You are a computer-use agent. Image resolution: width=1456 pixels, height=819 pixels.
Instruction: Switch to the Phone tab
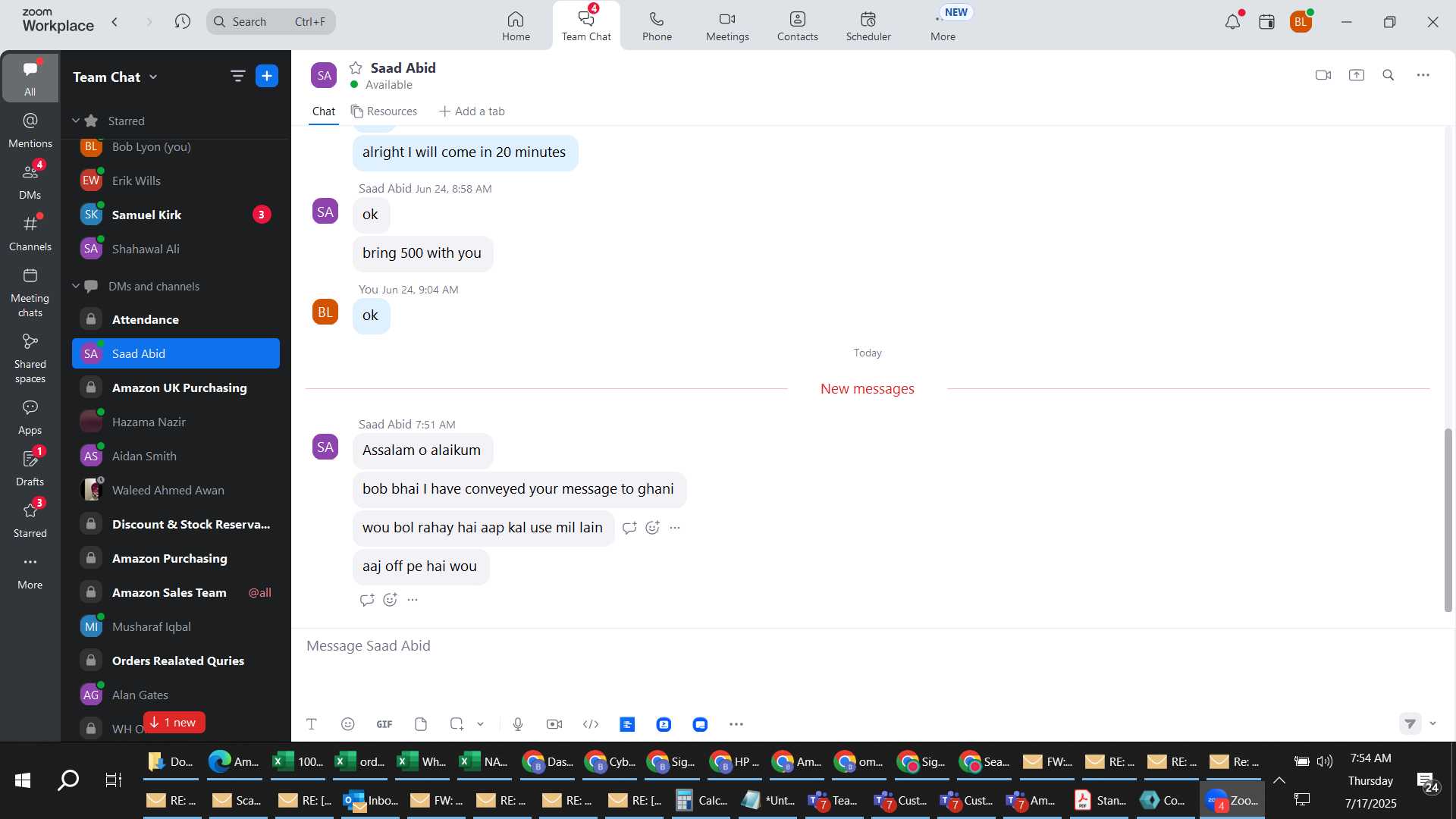657,26
